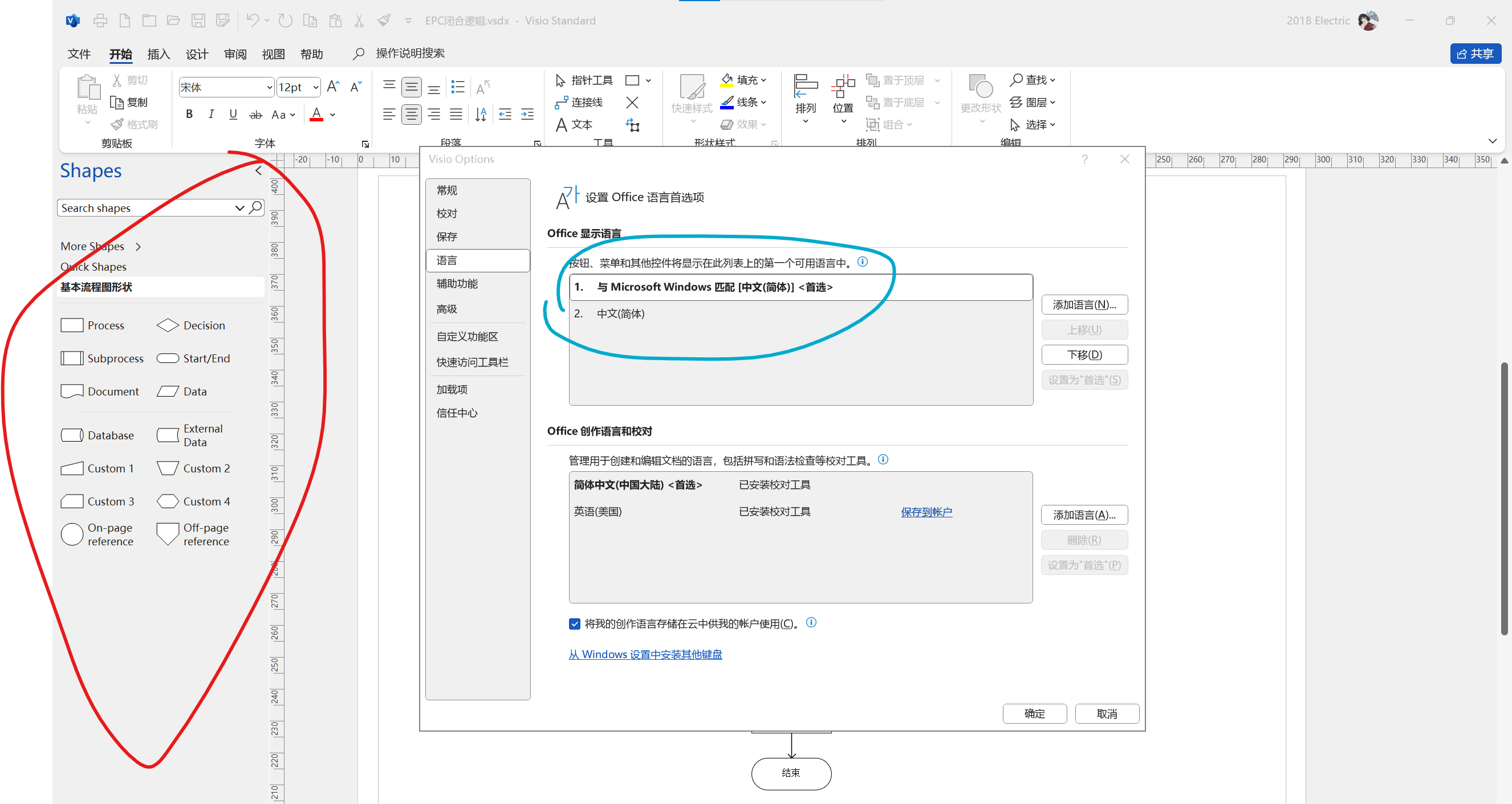Viewport: 1512px width, 804px height.
Task: Click the Undo icon in quick access toolbar
Action: [x=253, y=21]
